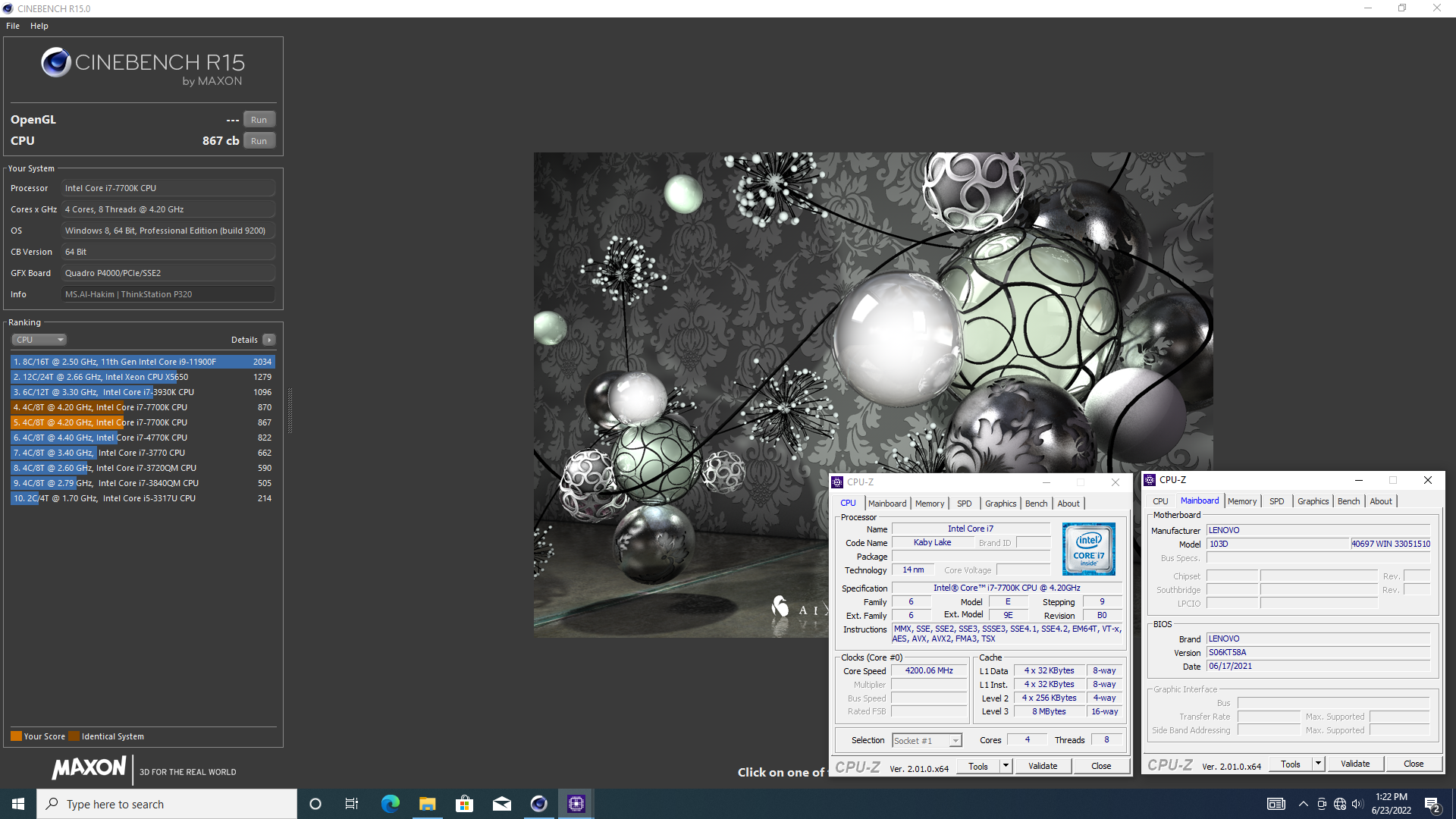Select ranking row i7-7700K with score 867

coord(143,422)
